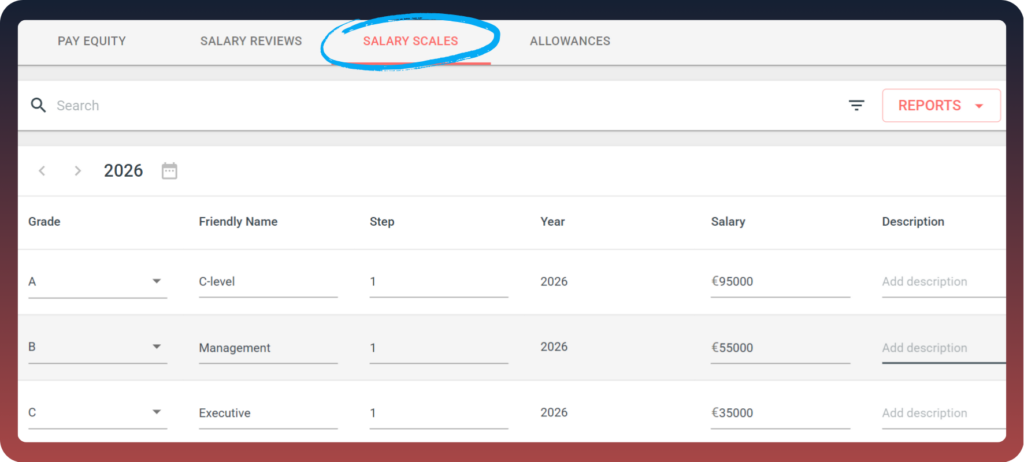Edit the €55000 salary field
The image size is (1024, 462).
pyautogui.click(x=780, y=347)
